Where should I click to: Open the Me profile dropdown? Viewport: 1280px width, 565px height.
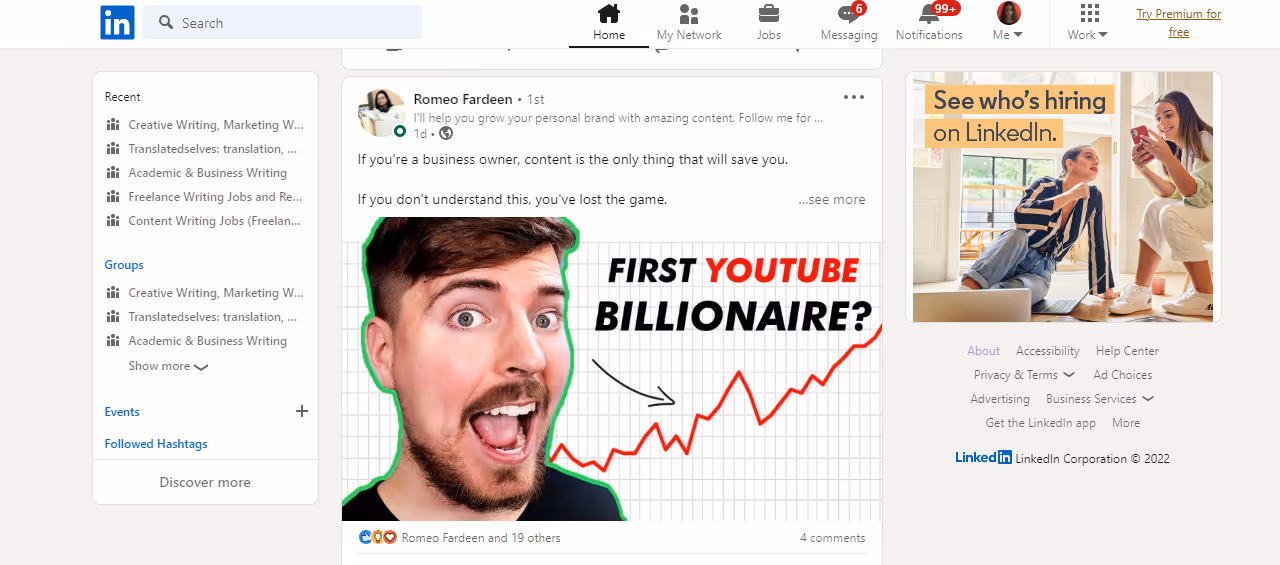pyautogui.click(x=1008, y=23)
